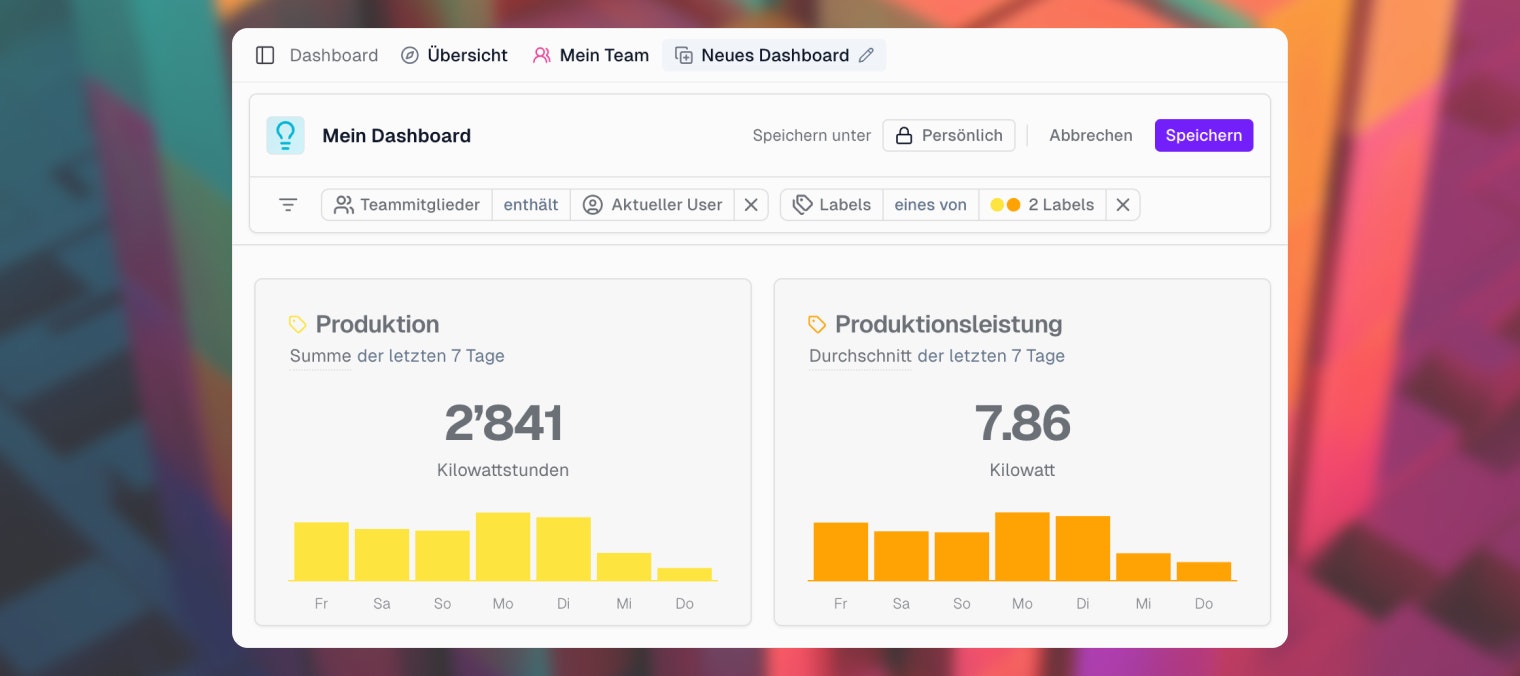
Task: Click the pencil edit icon beside Neues Dashboard
Action: 866,55
